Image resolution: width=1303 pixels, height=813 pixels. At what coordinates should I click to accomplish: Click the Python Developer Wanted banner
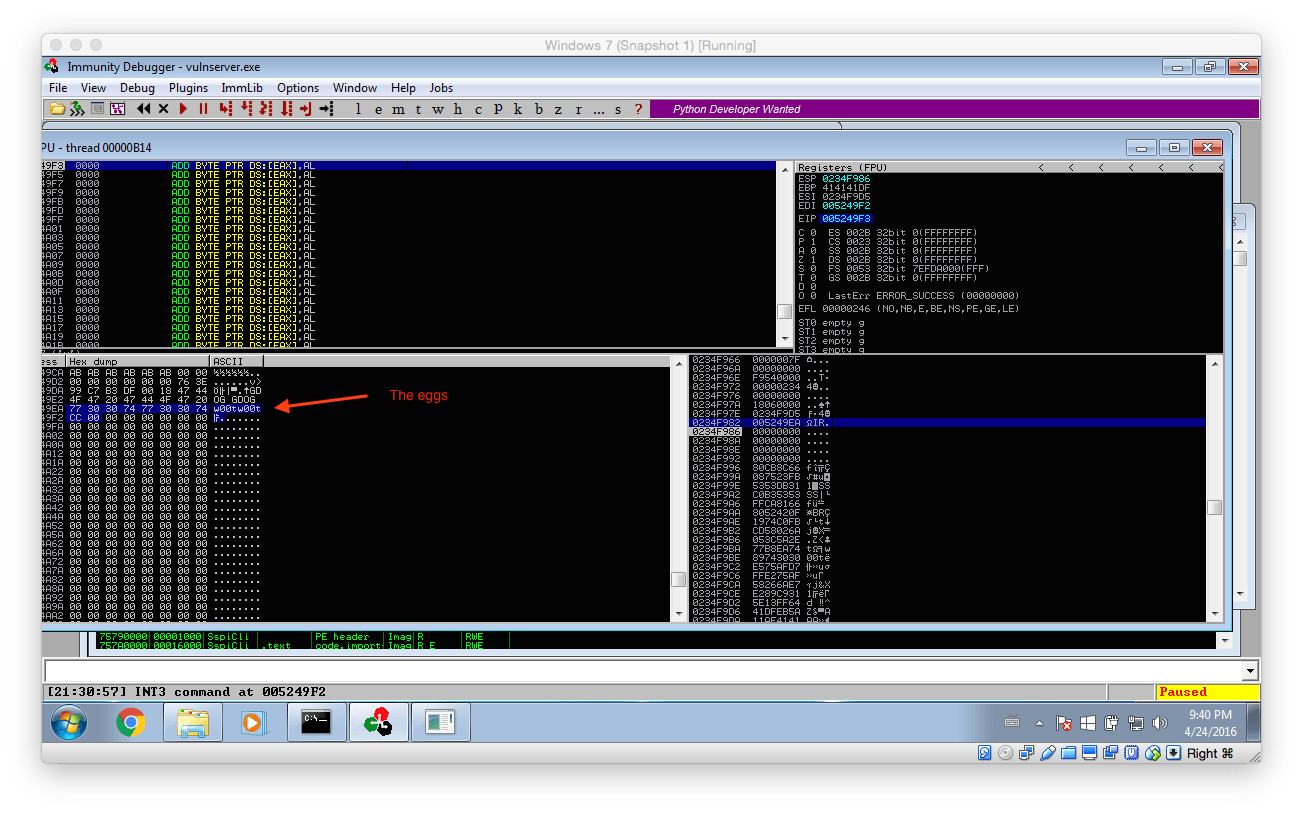coord(953,109)
